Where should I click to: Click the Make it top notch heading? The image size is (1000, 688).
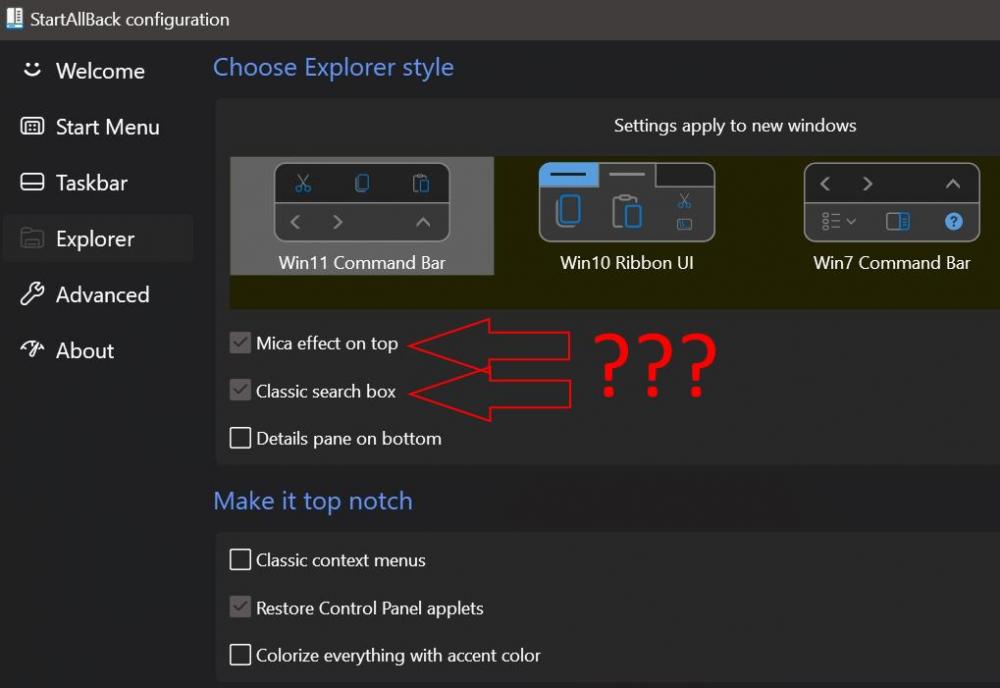coord(312,501)
